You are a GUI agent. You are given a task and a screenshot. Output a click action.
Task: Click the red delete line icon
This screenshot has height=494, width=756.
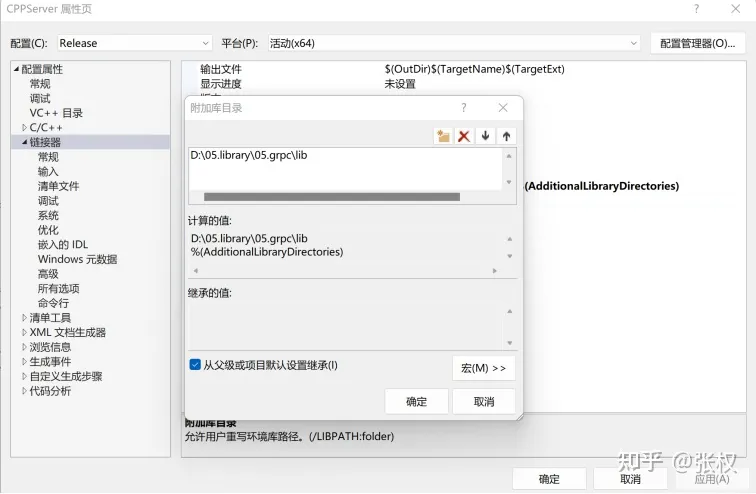[x=464, y=136]
